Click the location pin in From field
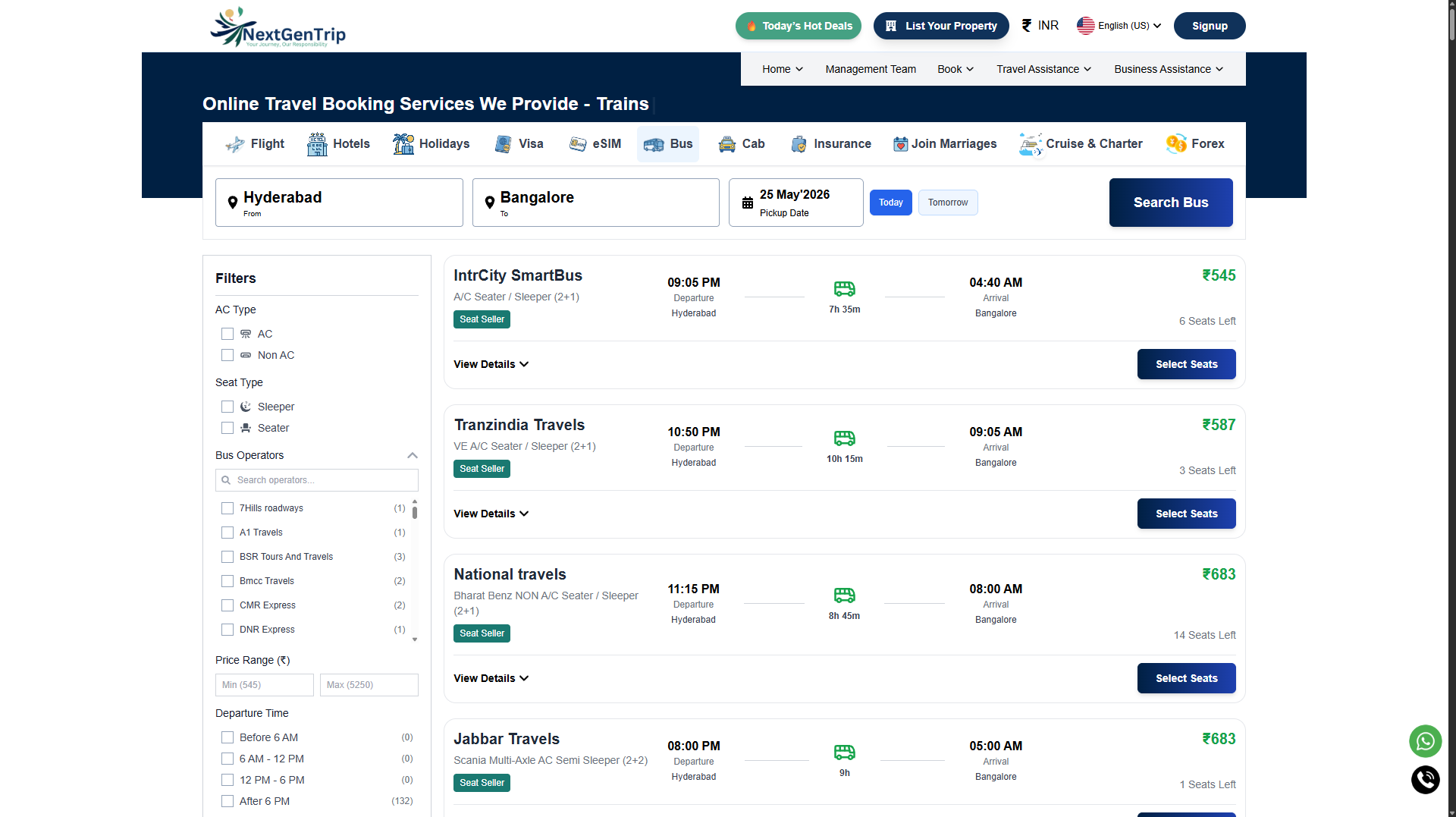The image size is (1456, 817). pyautogui.click(x=233, y=203)
